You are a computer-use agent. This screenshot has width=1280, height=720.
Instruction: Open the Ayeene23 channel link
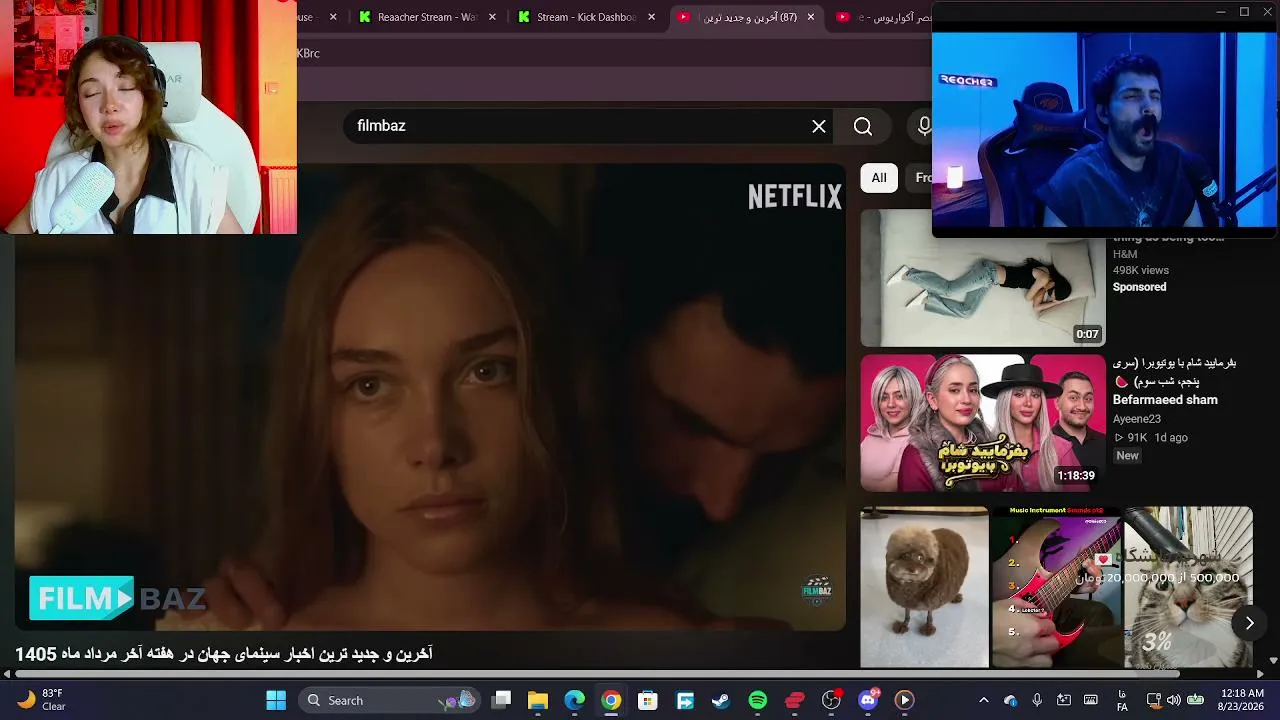pos(1137,419)
